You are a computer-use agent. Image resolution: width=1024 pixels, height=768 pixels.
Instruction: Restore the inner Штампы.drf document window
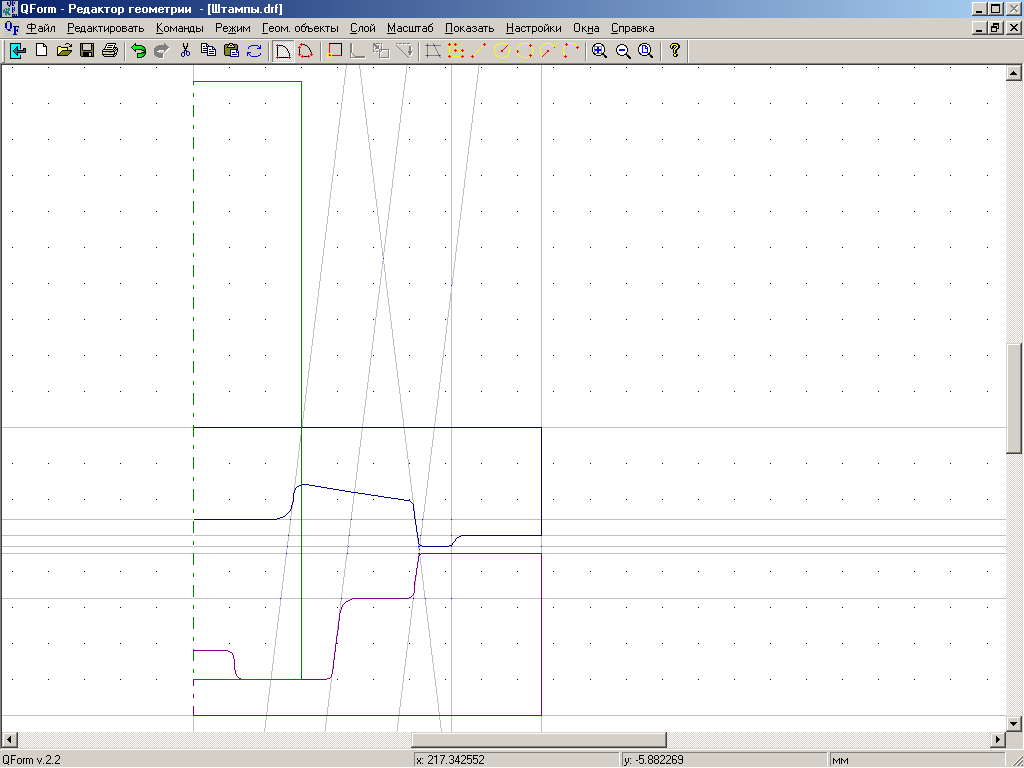[995, 28]
